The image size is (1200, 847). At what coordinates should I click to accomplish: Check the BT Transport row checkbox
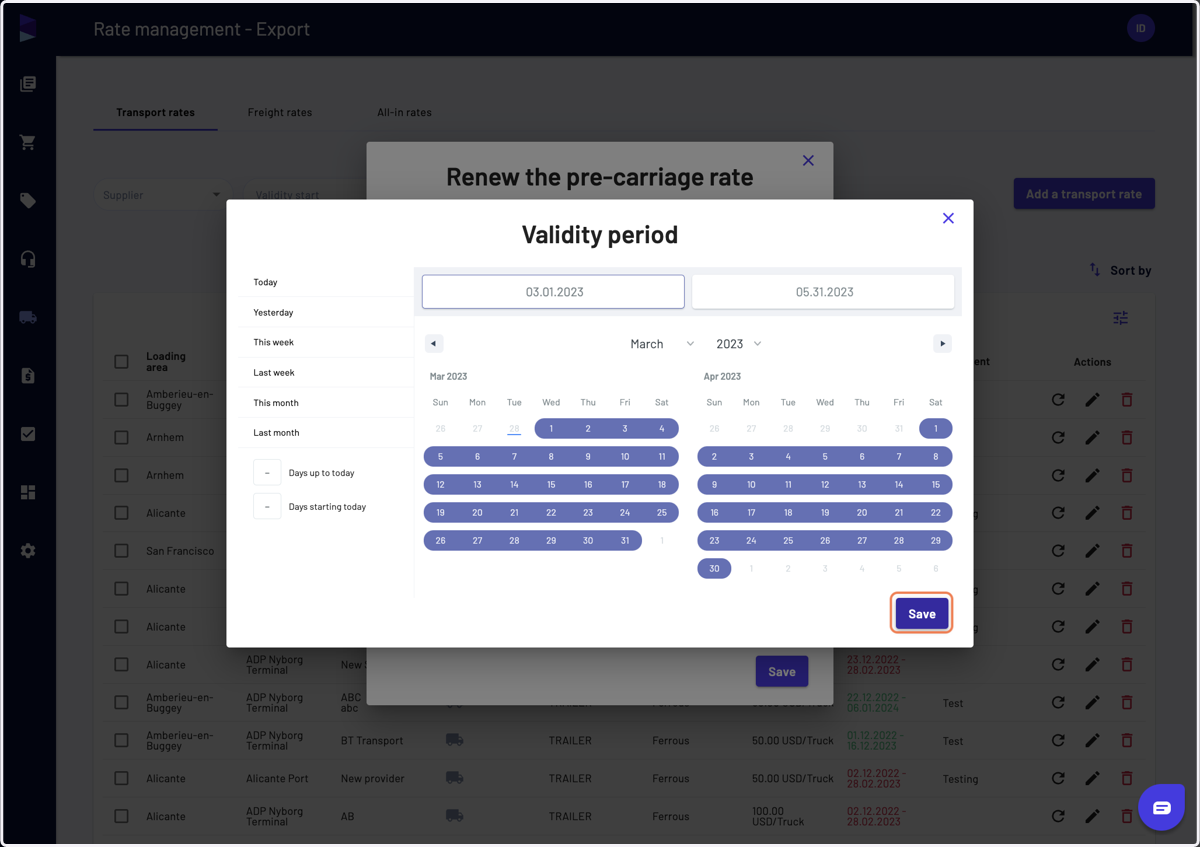(x=121, y=740)
